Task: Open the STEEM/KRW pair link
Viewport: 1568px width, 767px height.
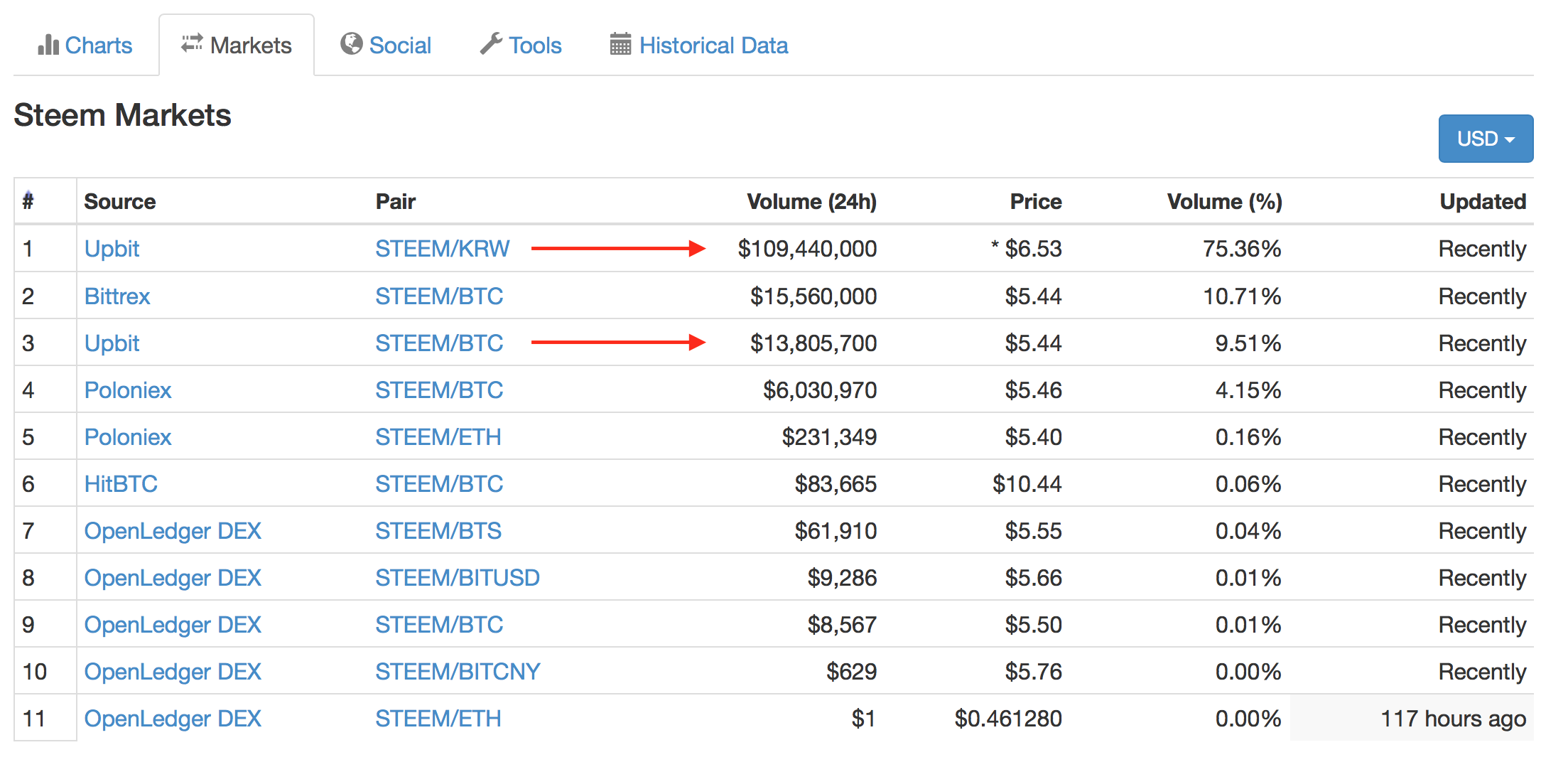Action: click(443, 249)
